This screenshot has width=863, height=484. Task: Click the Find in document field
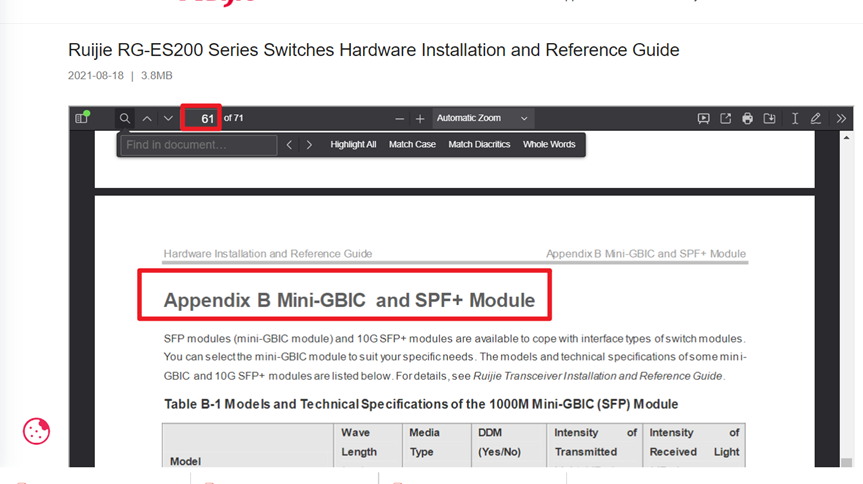(199, 145)
